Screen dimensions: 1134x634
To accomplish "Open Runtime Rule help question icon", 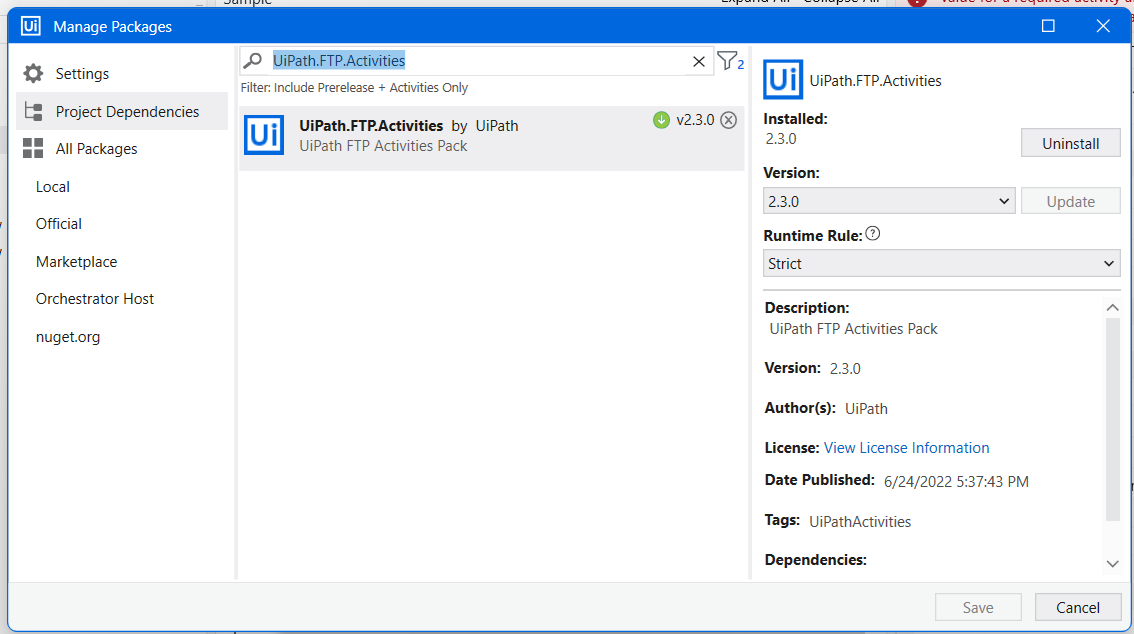I will coord(873,234).
